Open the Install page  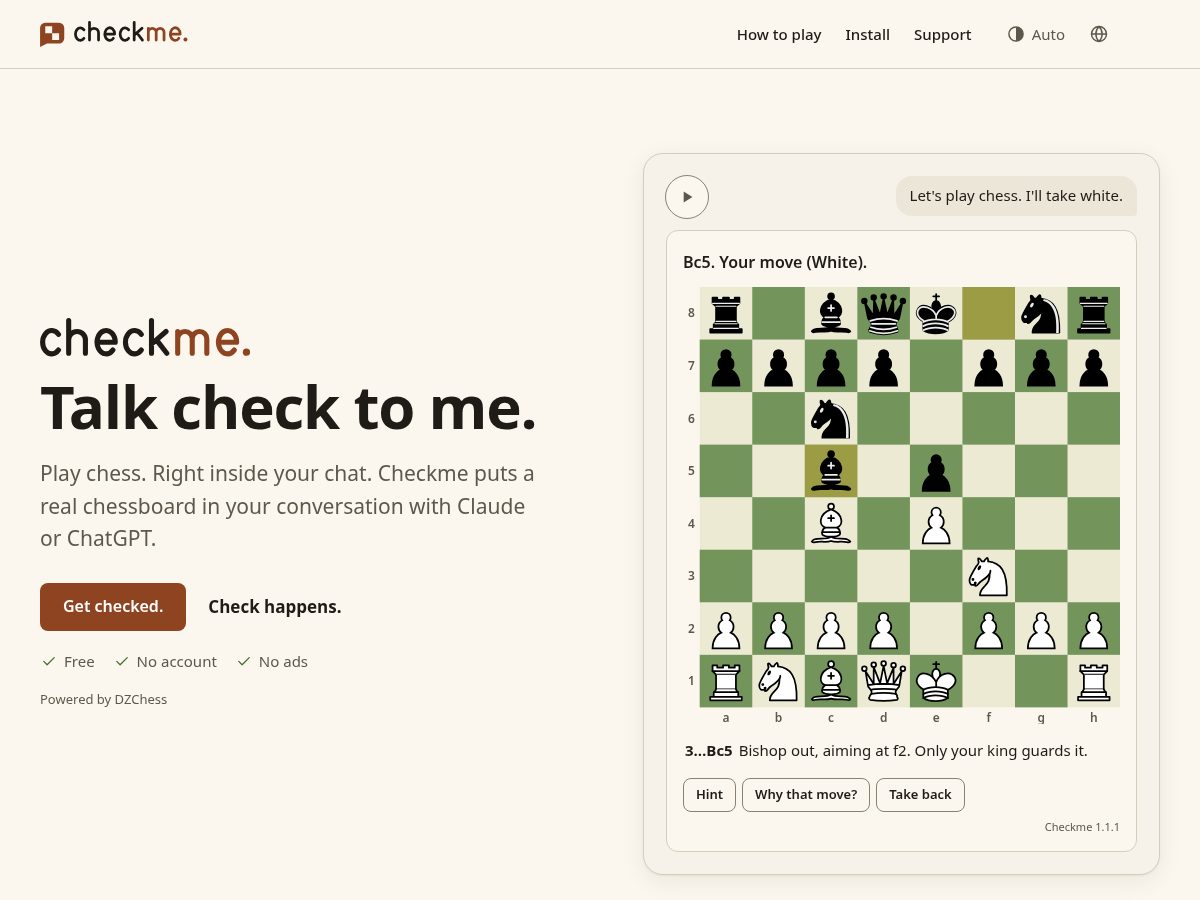[867, 34]
